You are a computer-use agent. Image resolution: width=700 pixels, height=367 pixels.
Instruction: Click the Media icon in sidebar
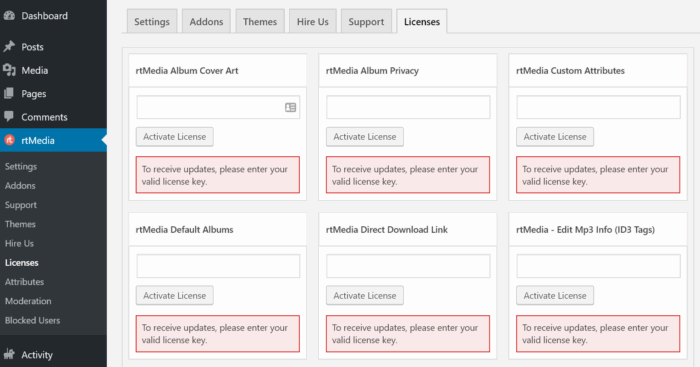9,70
